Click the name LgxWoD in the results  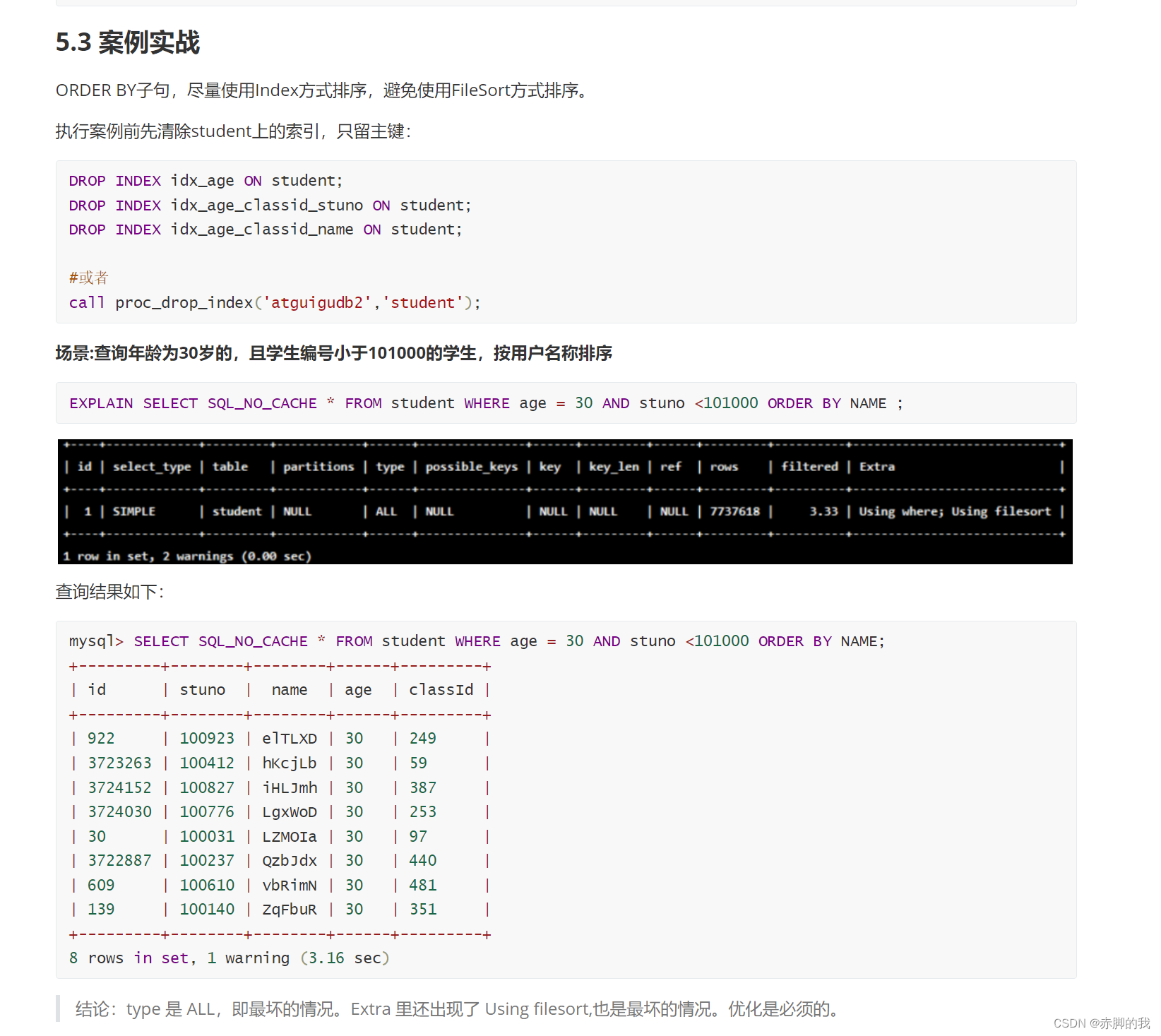(290, 812)
